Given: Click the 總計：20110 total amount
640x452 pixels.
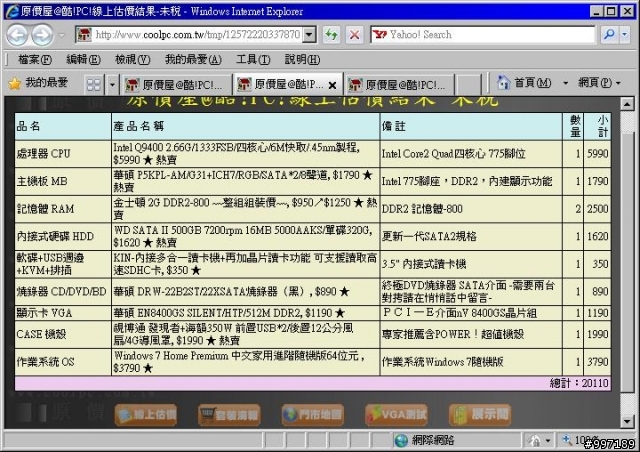Looking at the screenshot, I should click(579, 383).
